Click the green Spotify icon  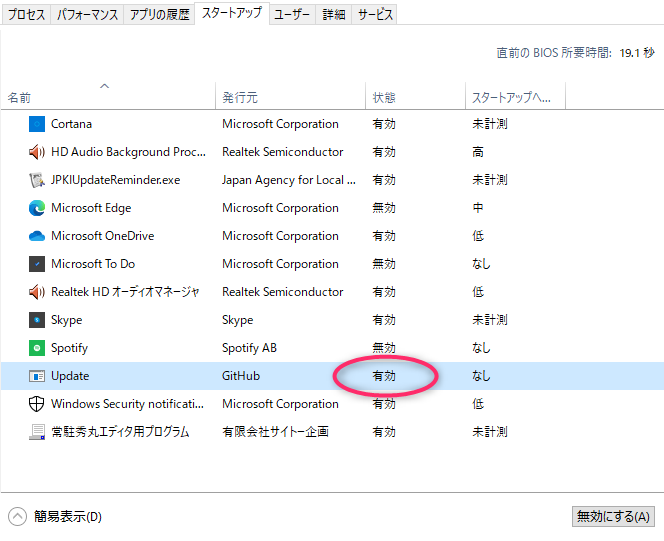37,348
